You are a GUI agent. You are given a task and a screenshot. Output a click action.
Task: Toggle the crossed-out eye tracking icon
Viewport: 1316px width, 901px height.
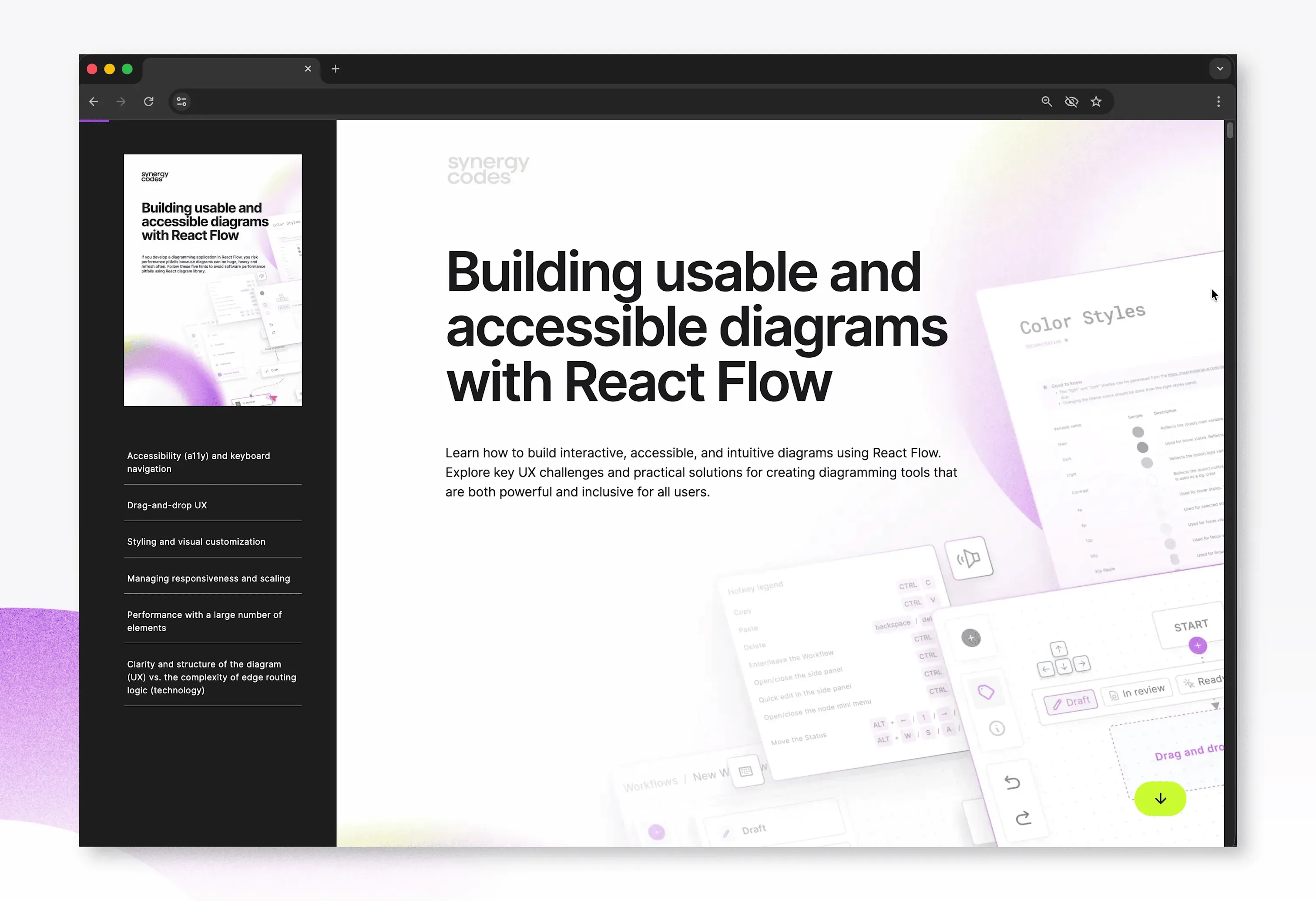1071,101
